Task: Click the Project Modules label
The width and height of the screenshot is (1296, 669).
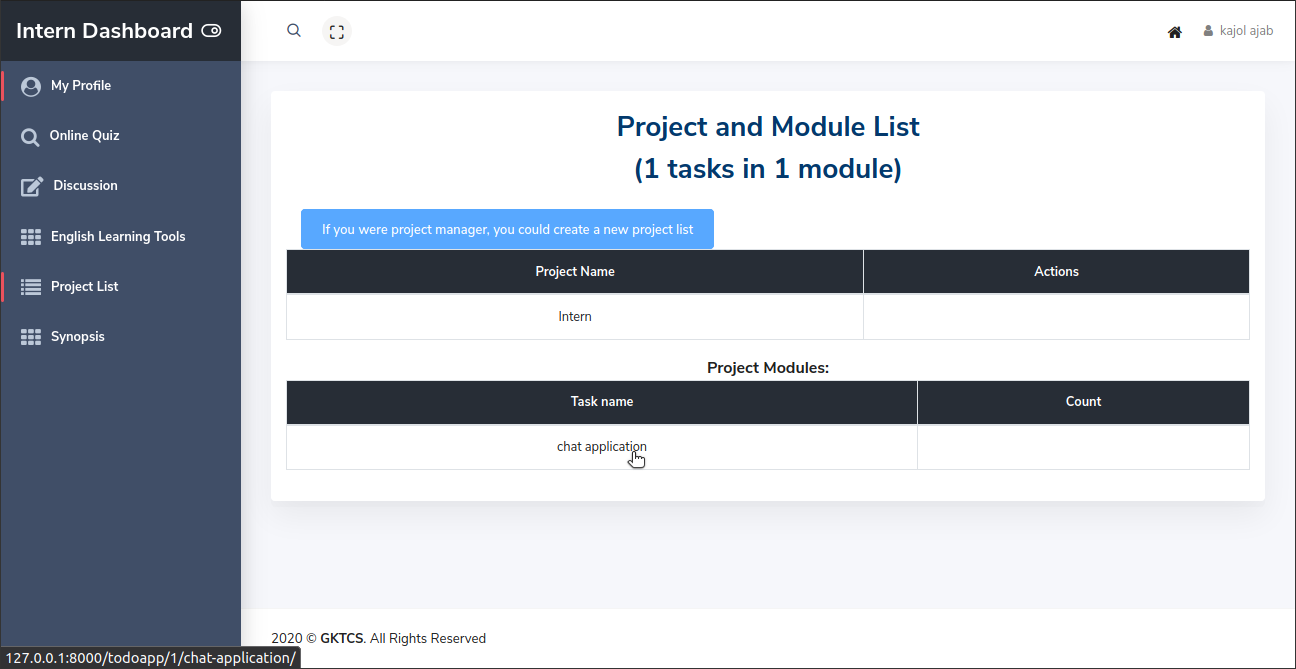Action: coord(768,368)
